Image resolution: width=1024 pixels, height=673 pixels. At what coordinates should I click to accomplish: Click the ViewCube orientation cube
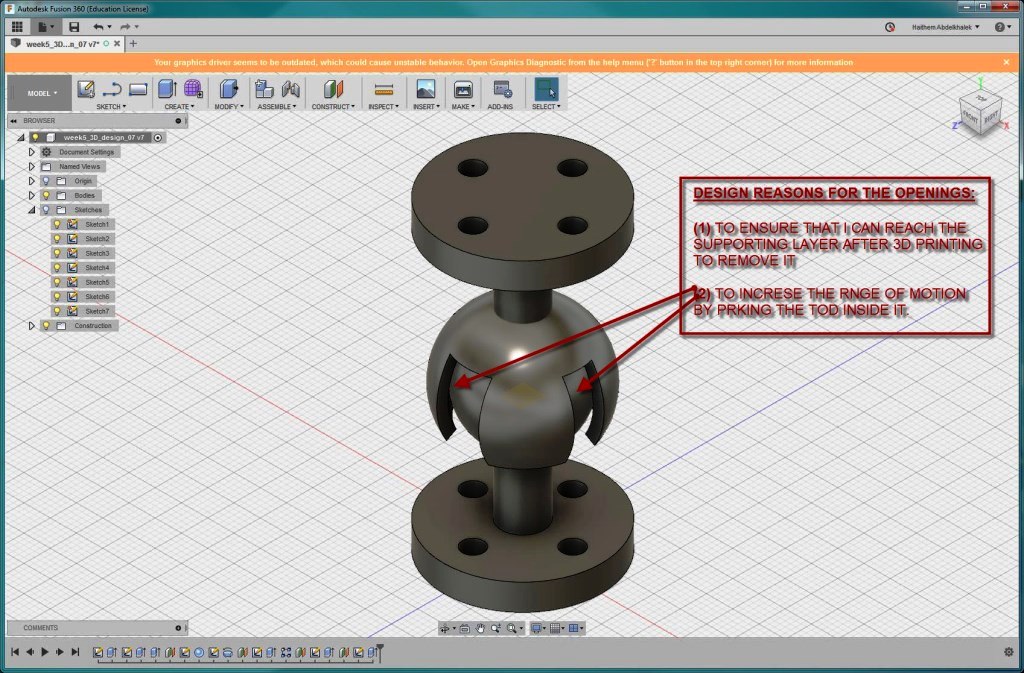(980, 114)
